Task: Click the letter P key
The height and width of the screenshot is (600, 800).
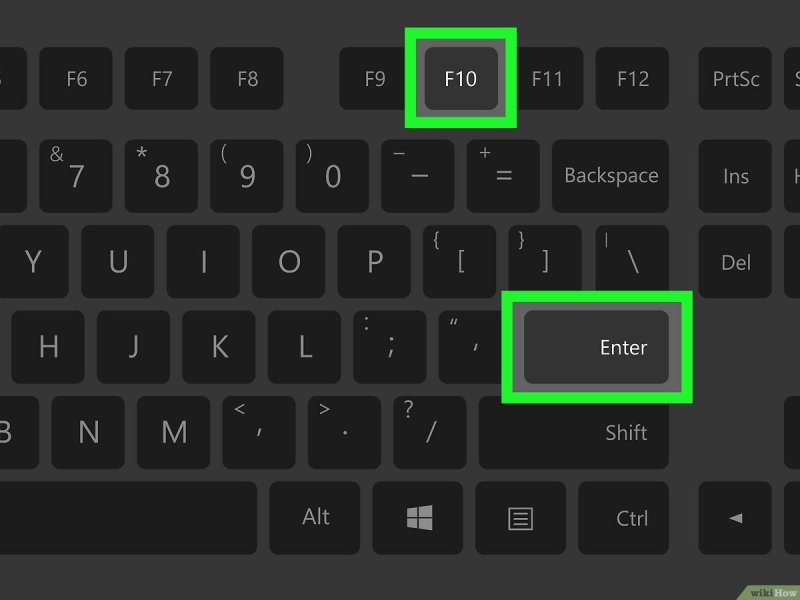Action: [x=374, y=262]
